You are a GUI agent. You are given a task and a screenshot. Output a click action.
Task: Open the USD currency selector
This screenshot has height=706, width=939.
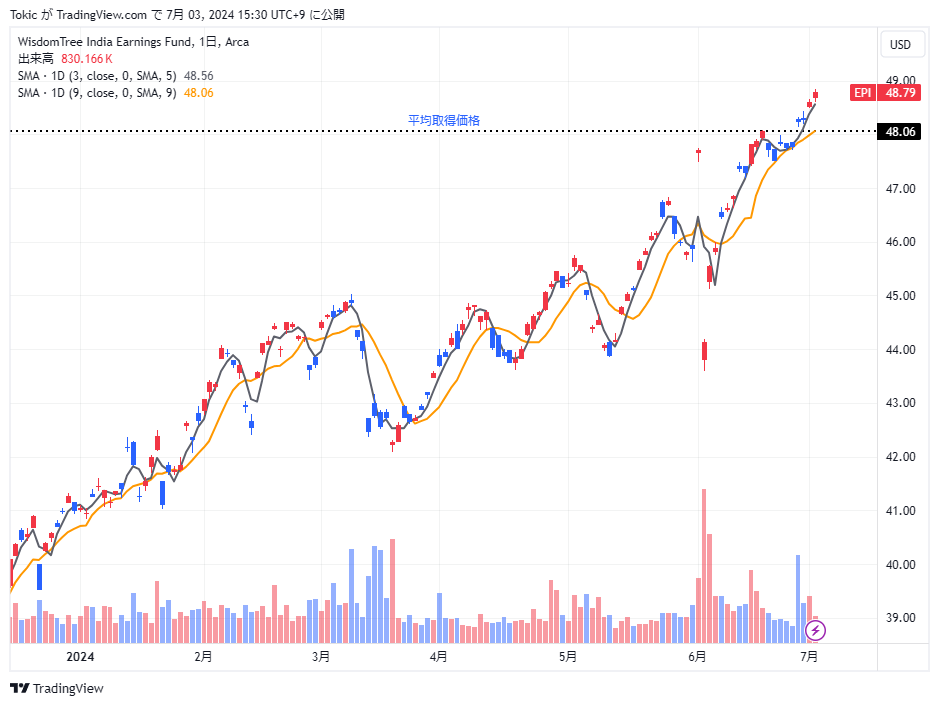point(900,45)
